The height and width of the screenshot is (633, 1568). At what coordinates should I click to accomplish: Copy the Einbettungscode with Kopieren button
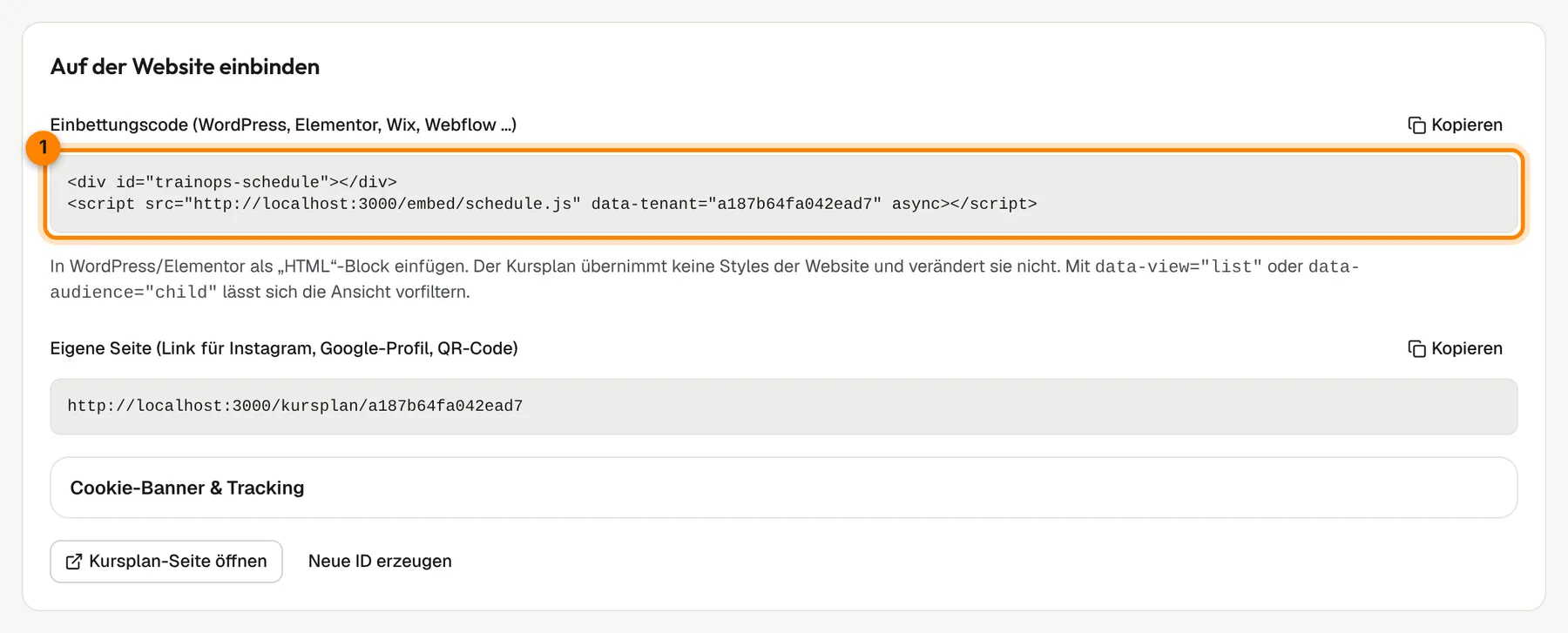click(x=1455, y=125)
